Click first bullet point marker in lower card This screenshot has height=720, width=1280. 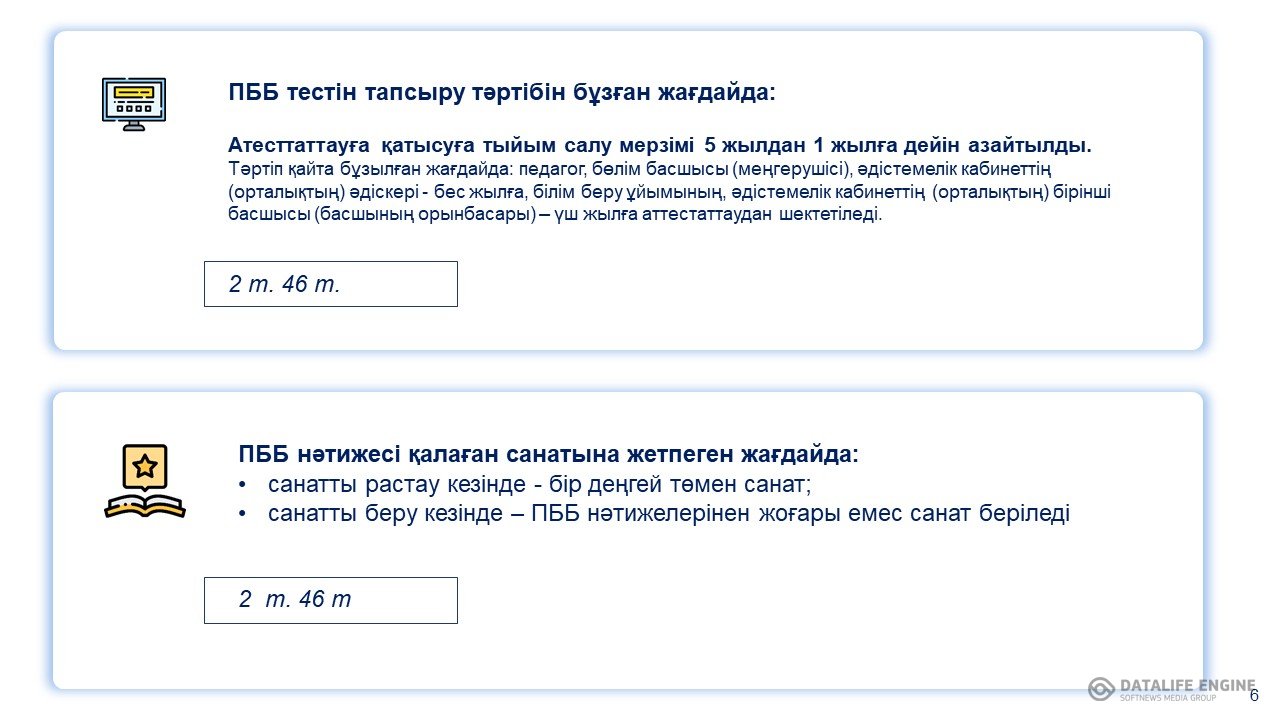point(243,486)
